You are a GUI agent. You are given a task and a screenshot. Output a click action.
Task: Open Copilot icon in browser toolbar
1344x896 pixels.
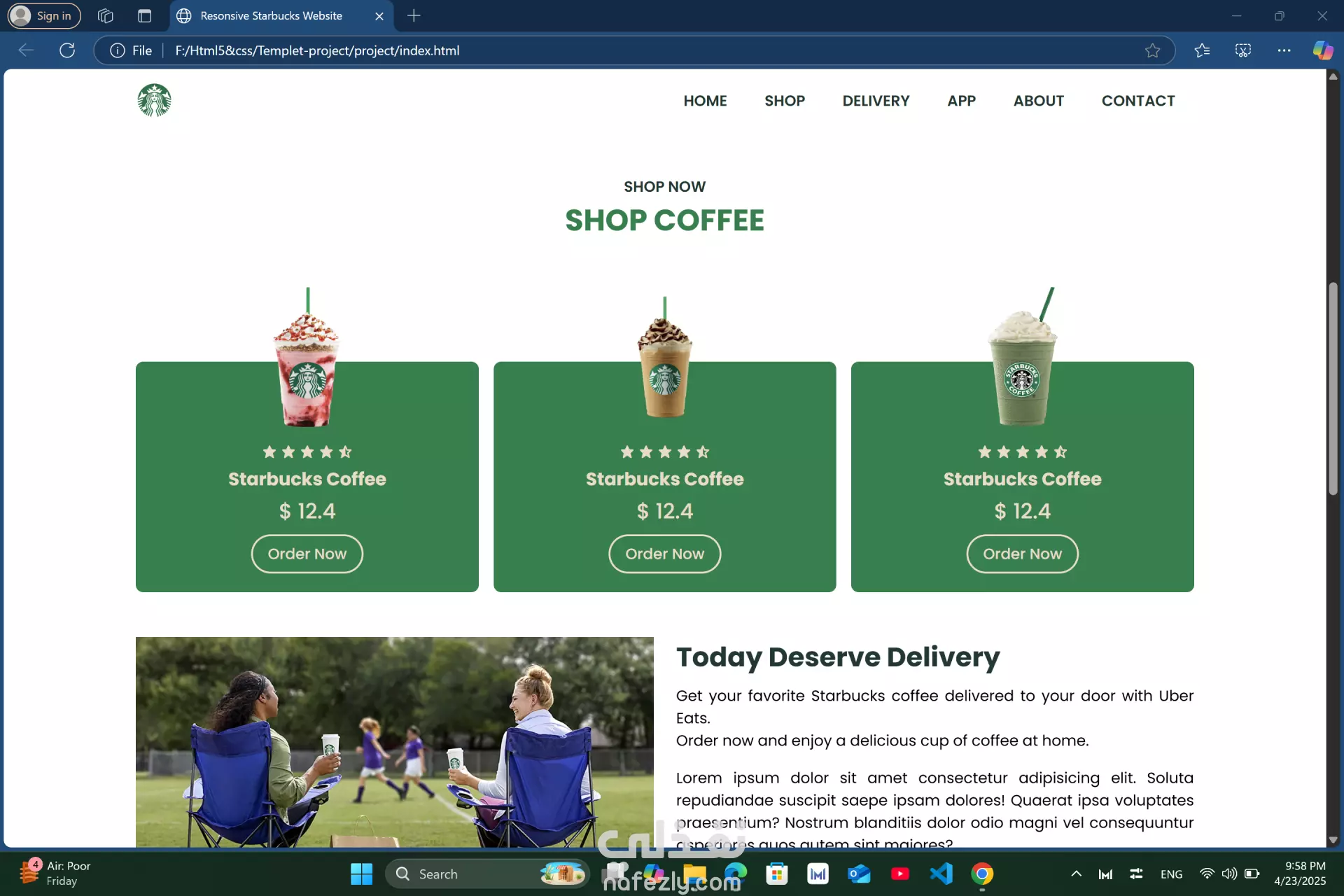[1322, 50]
